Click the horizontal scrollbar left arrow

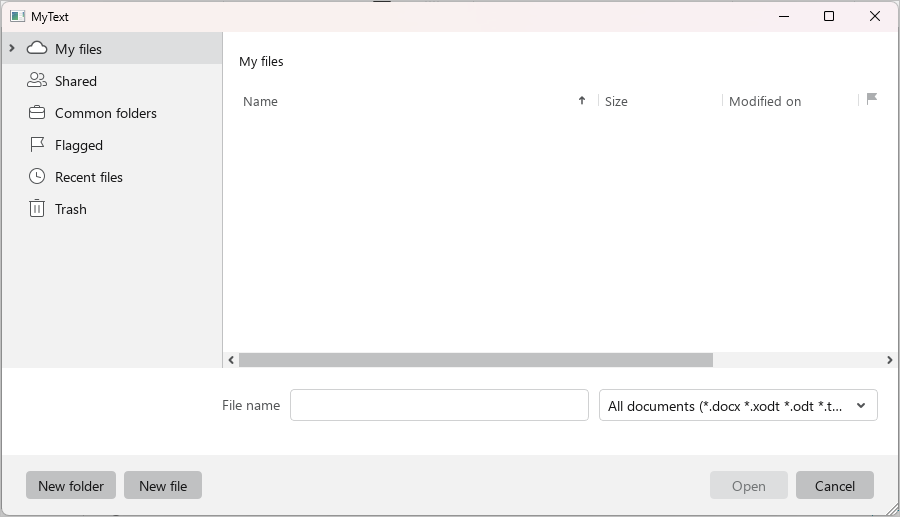click(x=231, y=360)
